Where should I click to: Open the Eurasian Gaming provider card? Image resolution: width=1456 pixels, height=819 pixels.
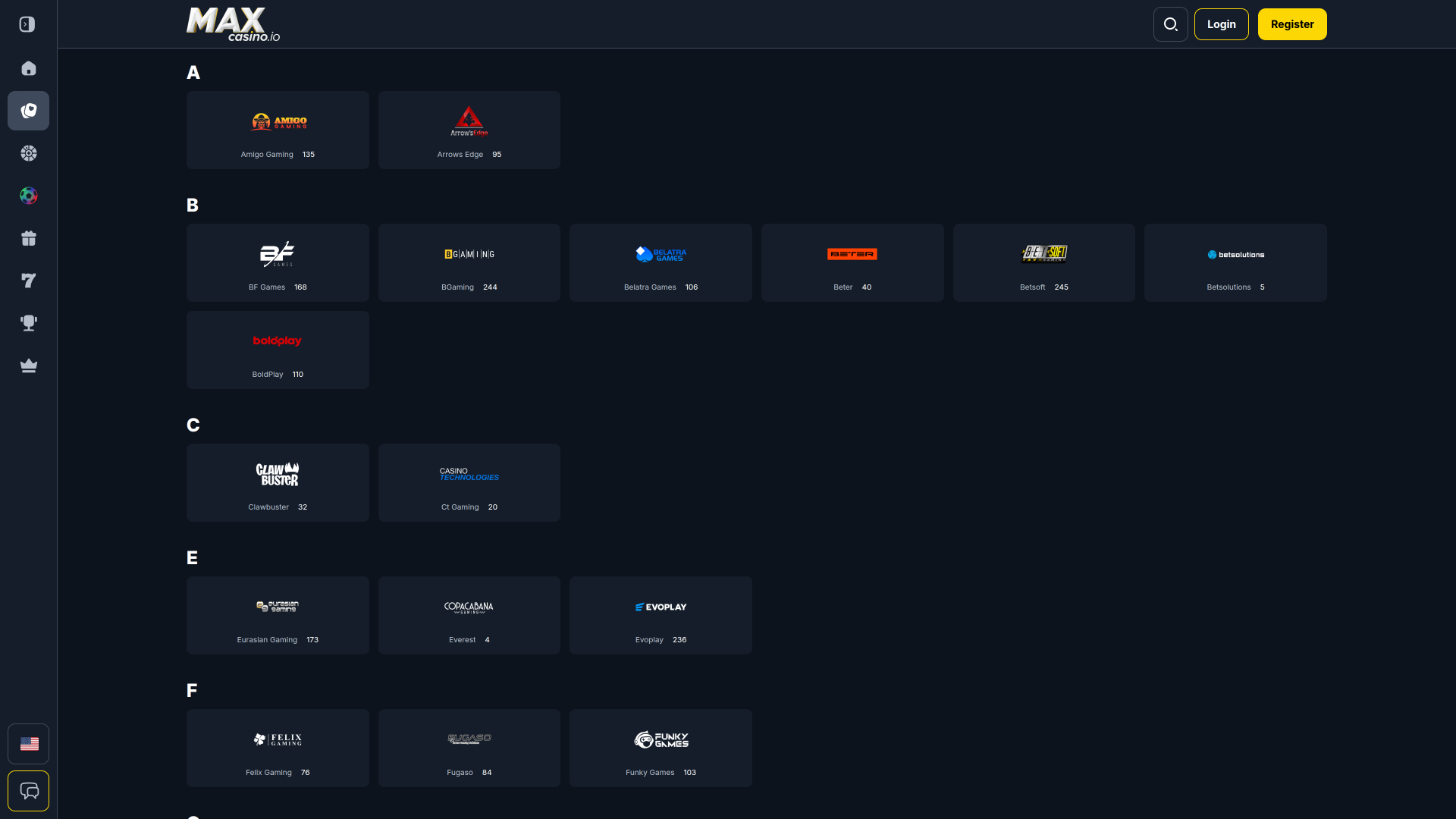pos(278,616)
